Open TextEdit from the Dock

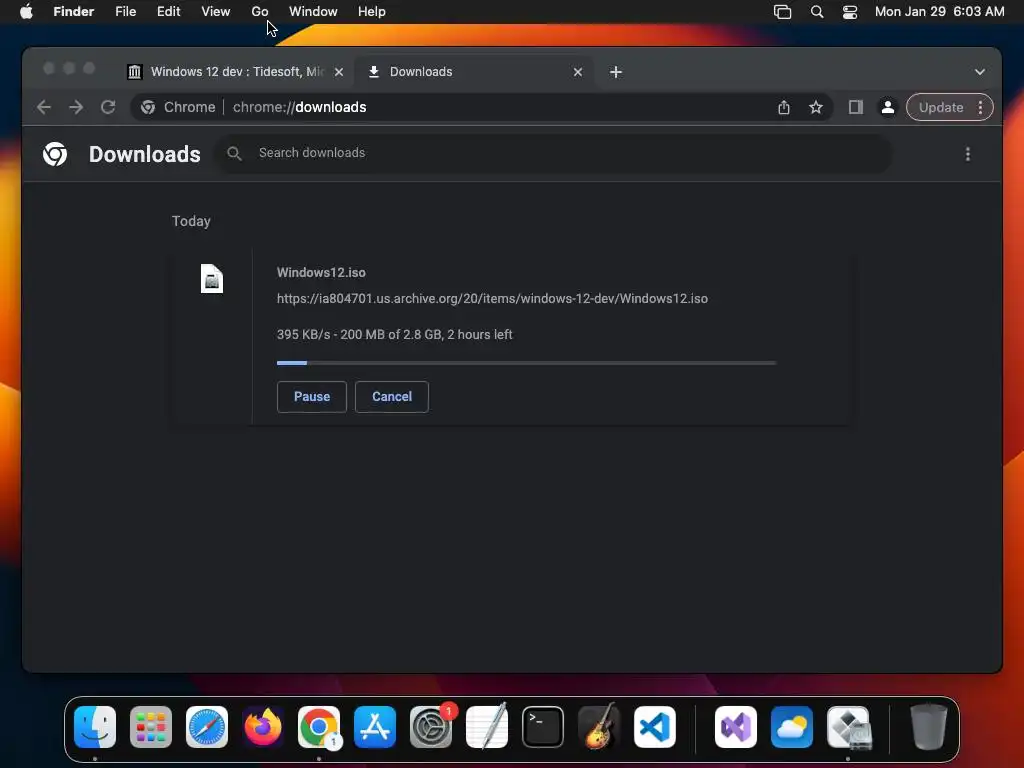coord(487,726)
